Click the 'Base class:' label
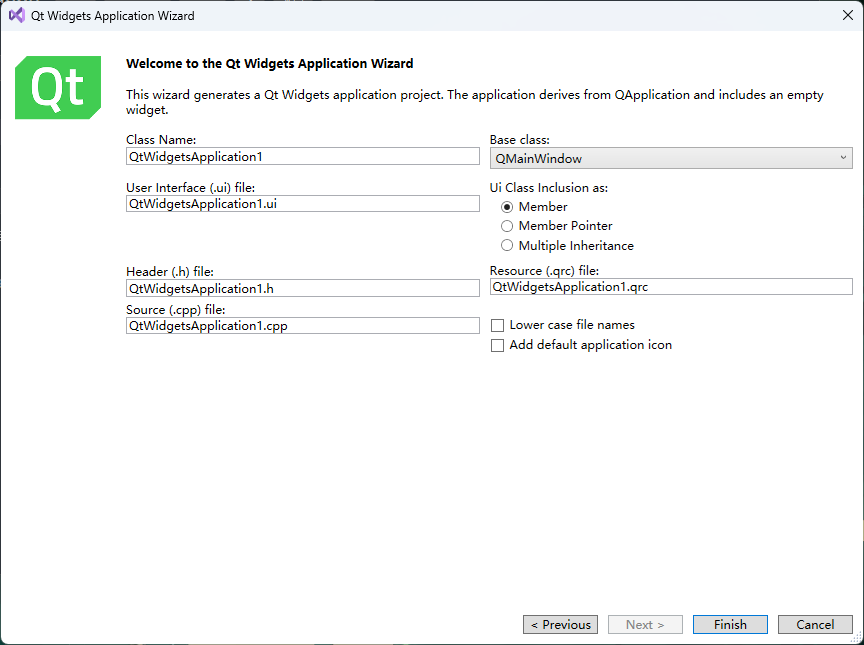Screen dimensions: 864x645 [520, 140]
